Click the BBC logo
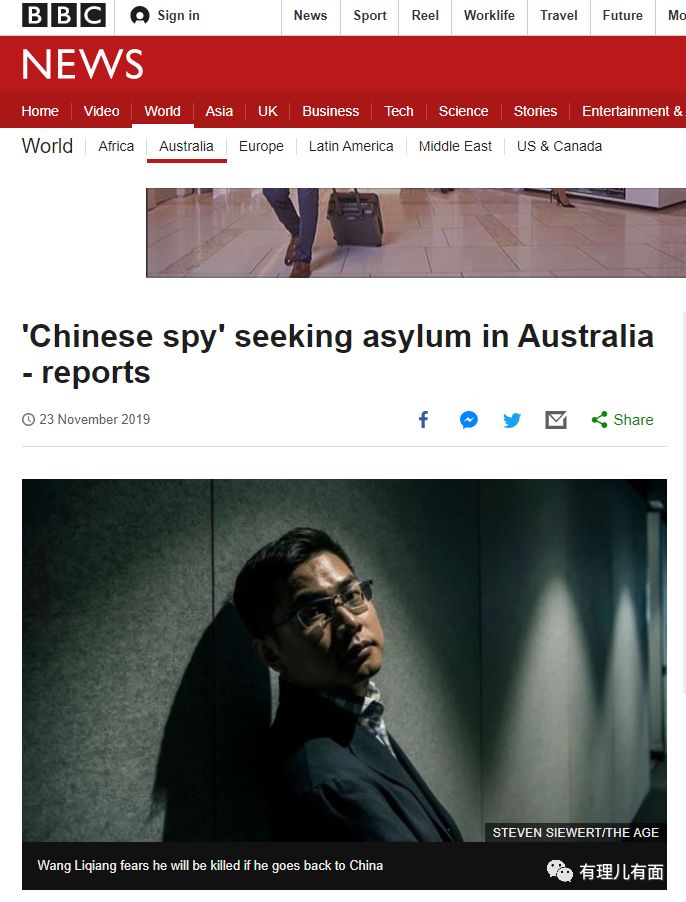This screenshot has height=902, width=686. click(x=64, y=16)
